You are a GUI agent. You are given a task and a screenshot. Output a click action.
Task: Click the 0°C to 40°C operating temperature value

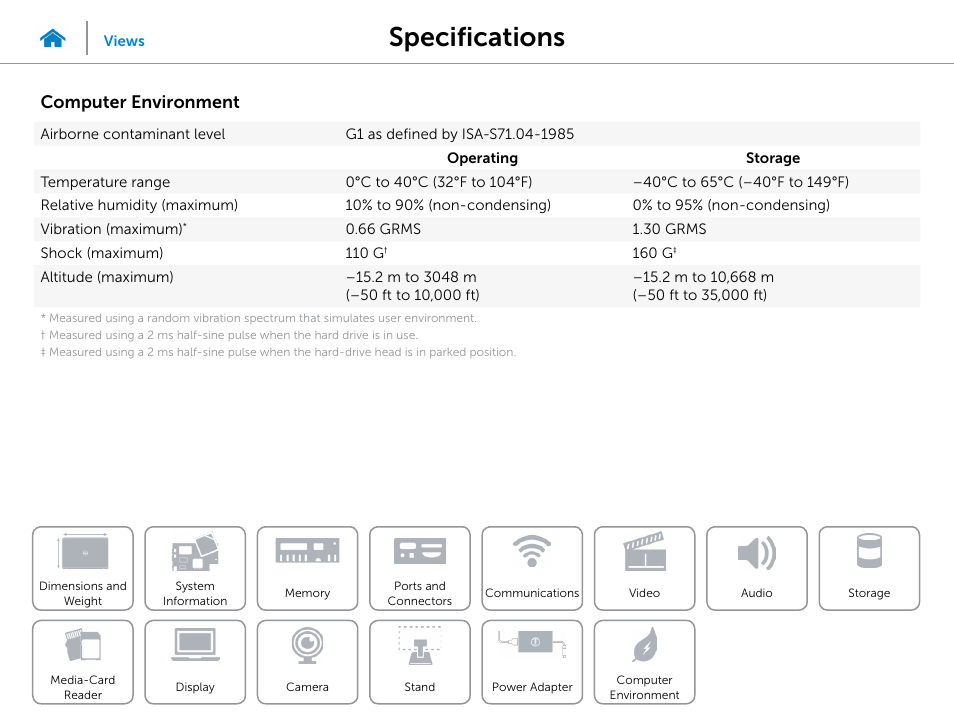coord(439,182)
